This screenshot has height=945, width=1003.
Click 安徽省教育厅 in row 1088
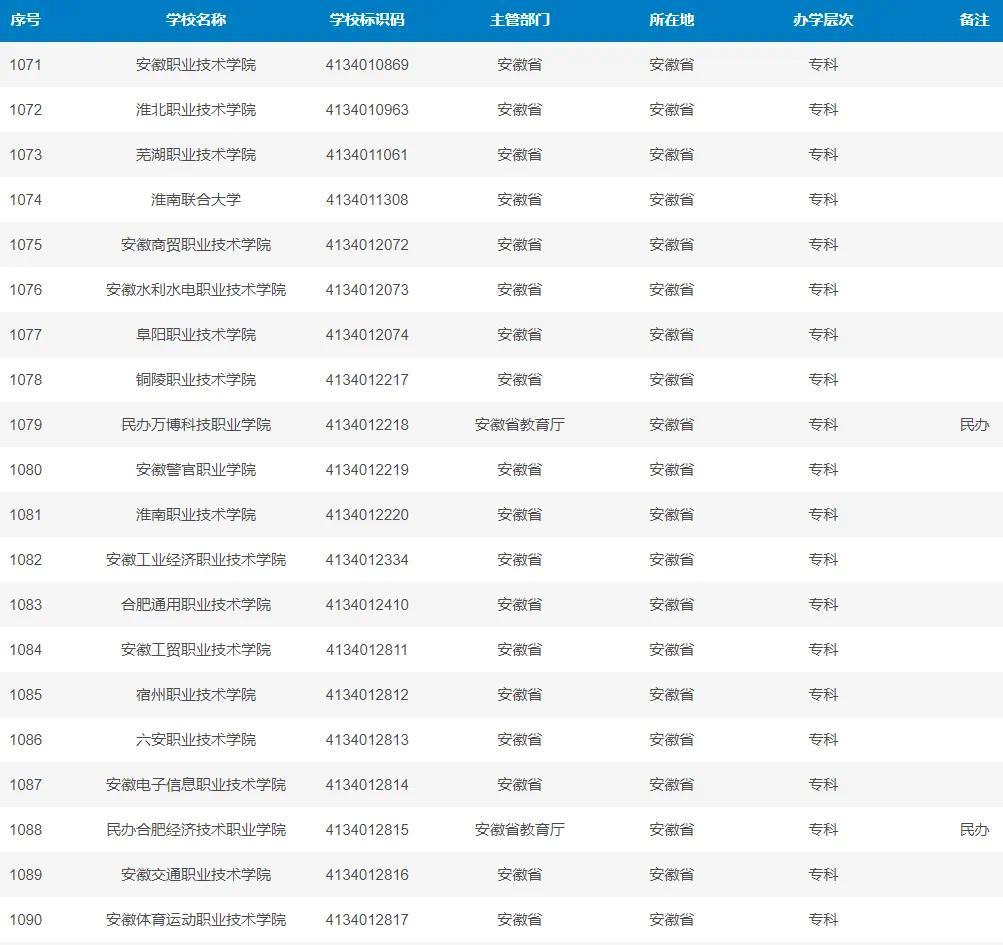pos(519,830)
